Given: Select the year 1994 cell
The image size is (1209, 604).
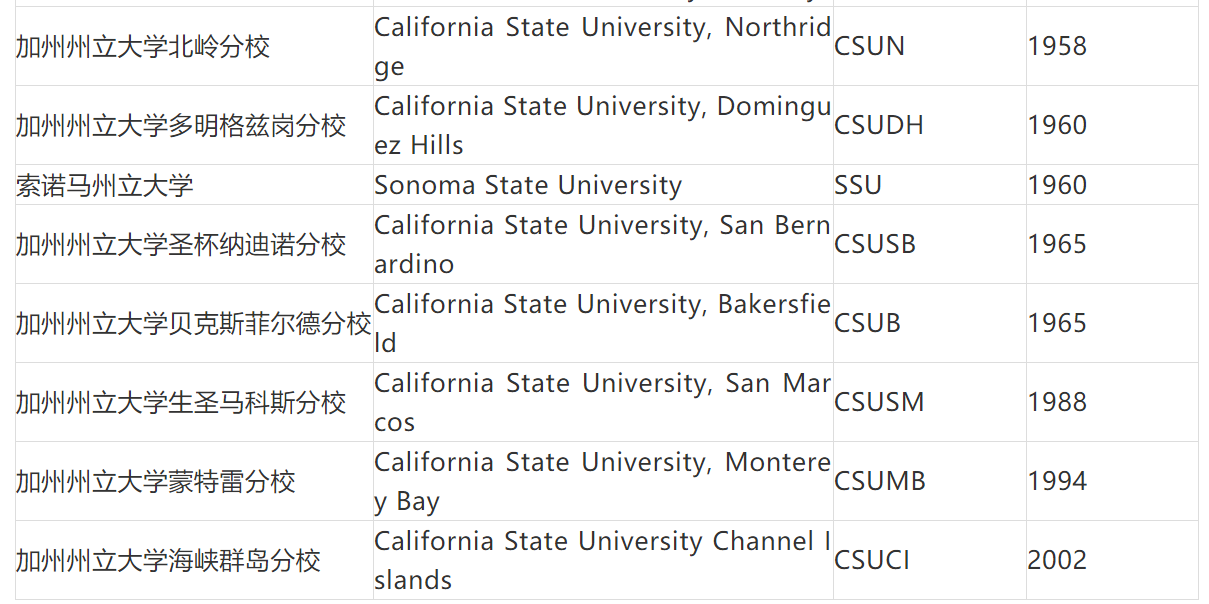Looking at the screenshot, I should click(x=1056, y=481).
